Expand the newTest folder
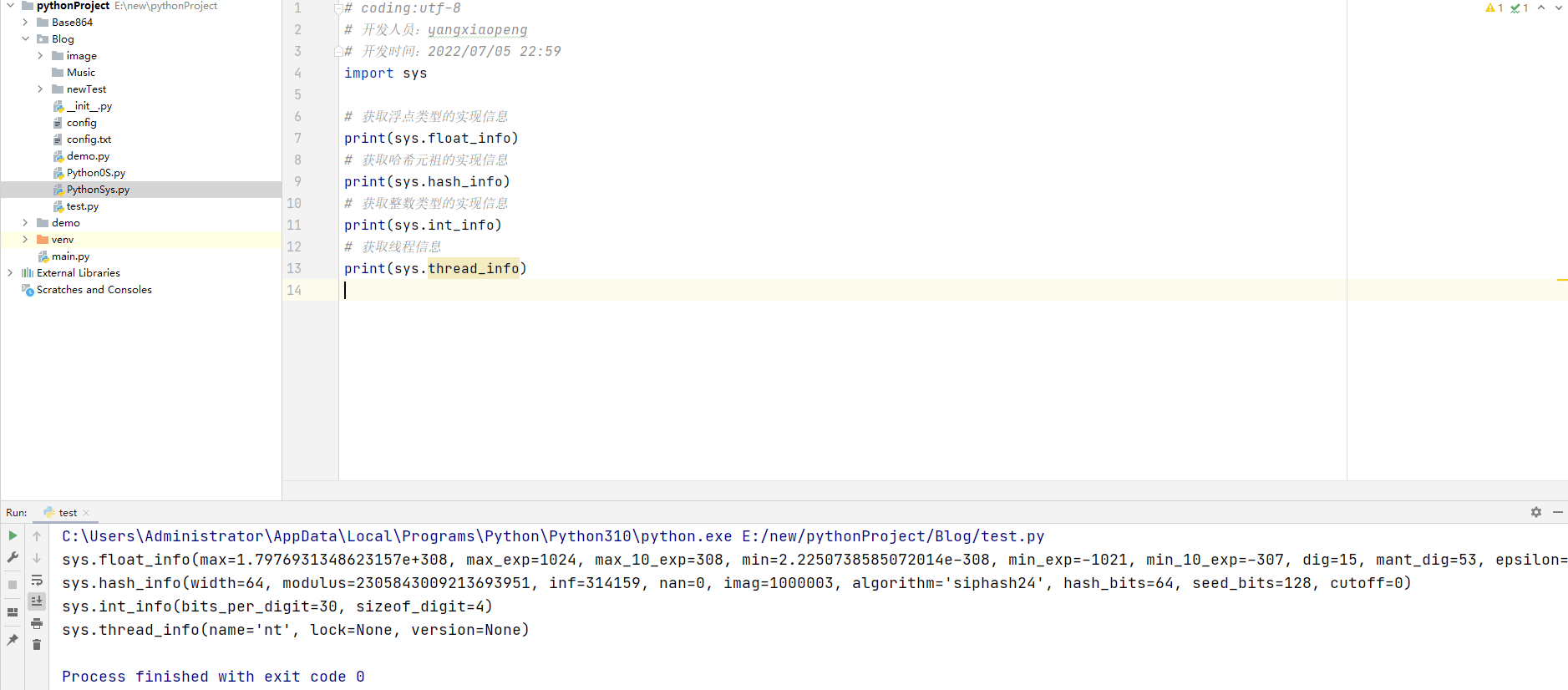This screenshot has width=1568, height=690. 40,89
